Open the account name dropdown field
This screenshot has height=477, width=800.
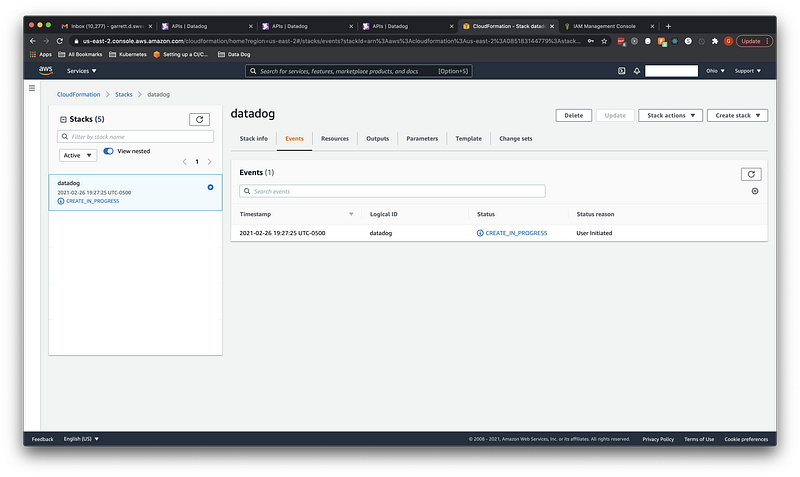(x=671, y=71)
